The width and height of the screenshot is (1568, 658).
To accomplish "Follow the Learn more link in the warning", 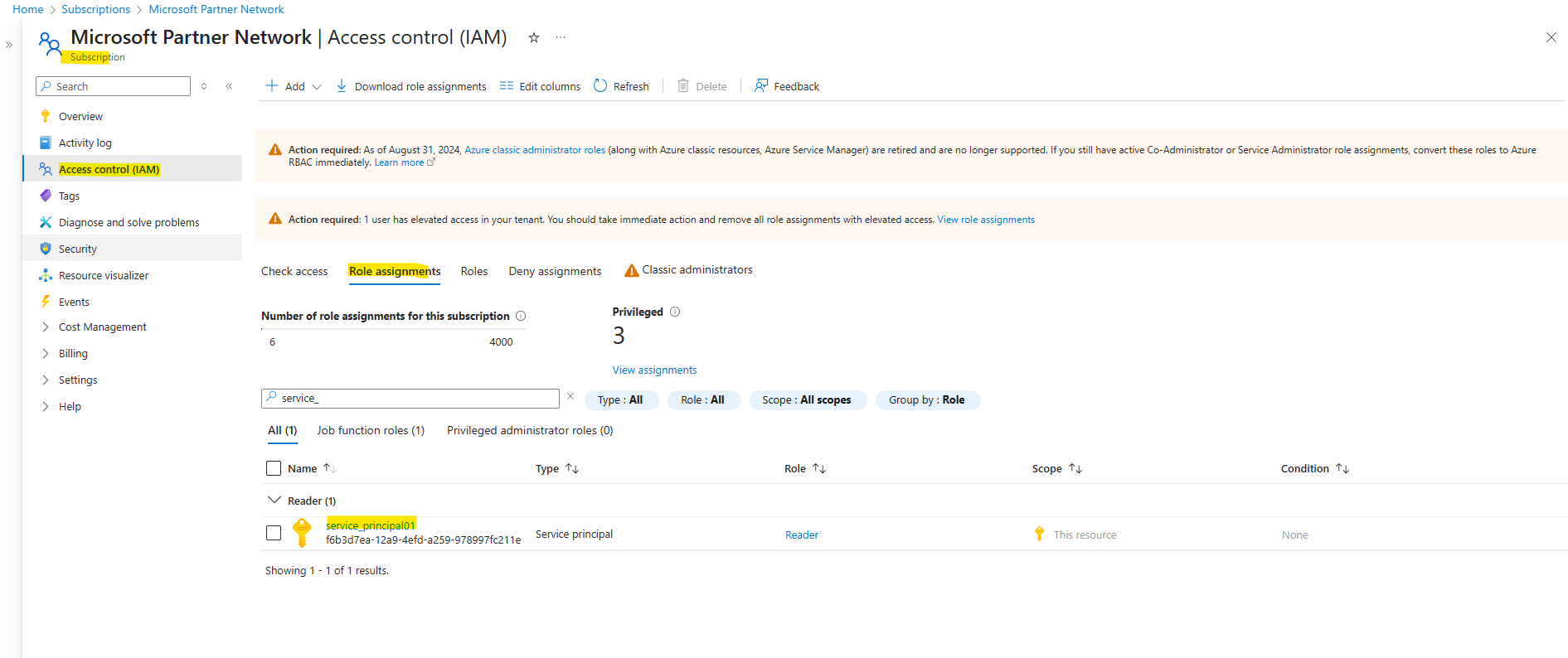I will [404, 162].
